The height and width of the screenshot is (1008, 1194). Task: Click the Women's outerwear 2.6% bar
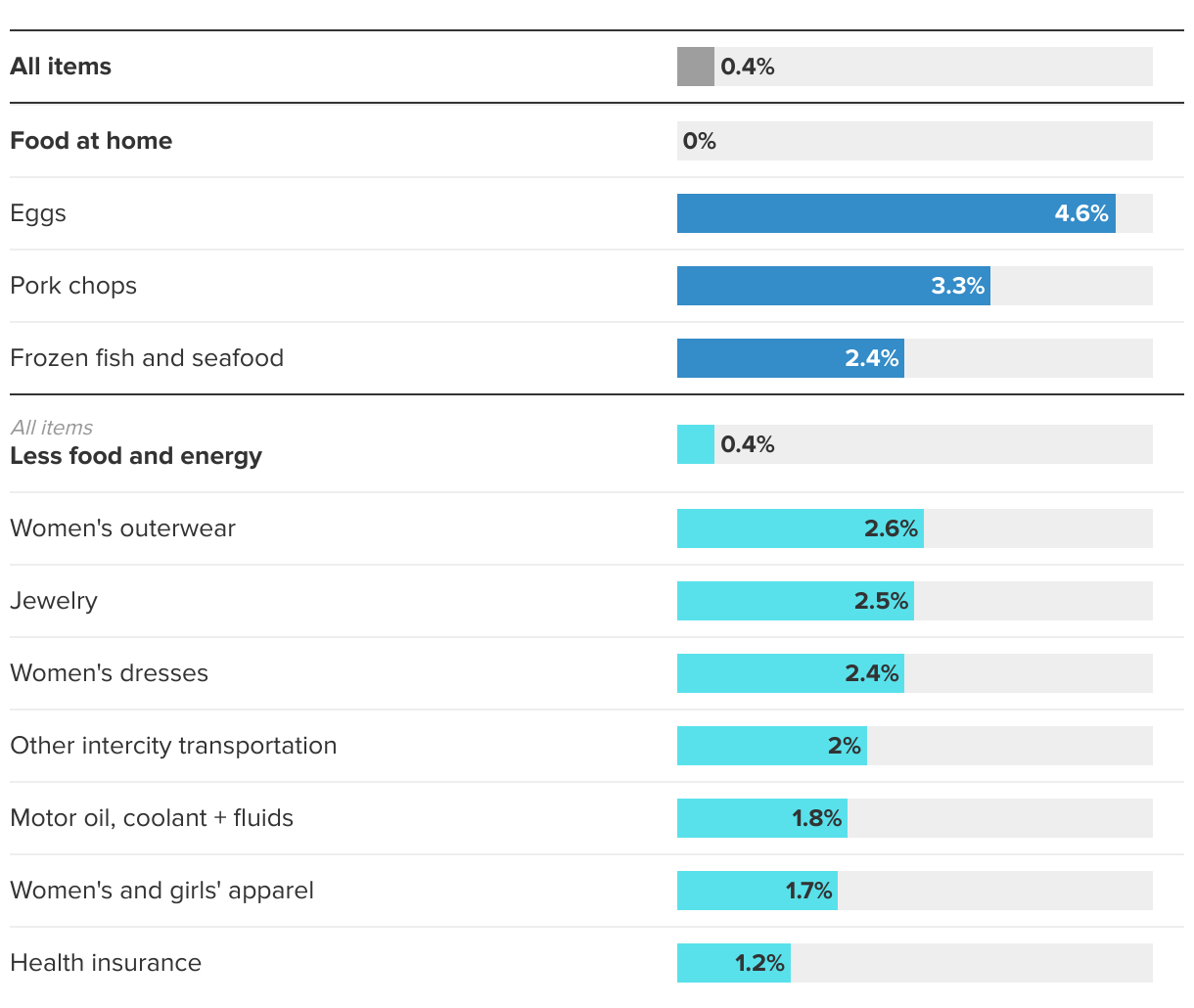tap(800, 528)
